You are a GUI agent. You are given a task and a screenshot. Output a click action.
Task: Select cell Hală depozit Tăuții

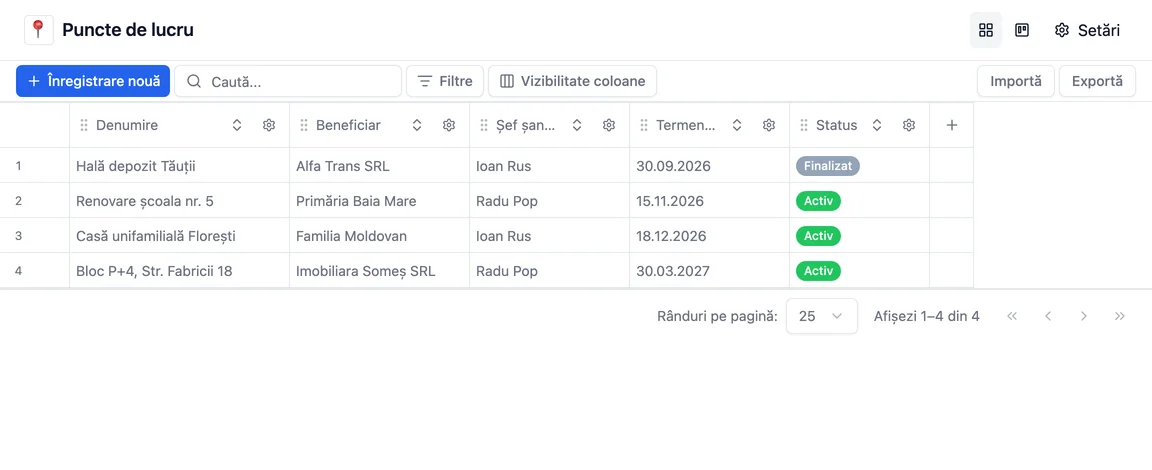coord(179,166)
